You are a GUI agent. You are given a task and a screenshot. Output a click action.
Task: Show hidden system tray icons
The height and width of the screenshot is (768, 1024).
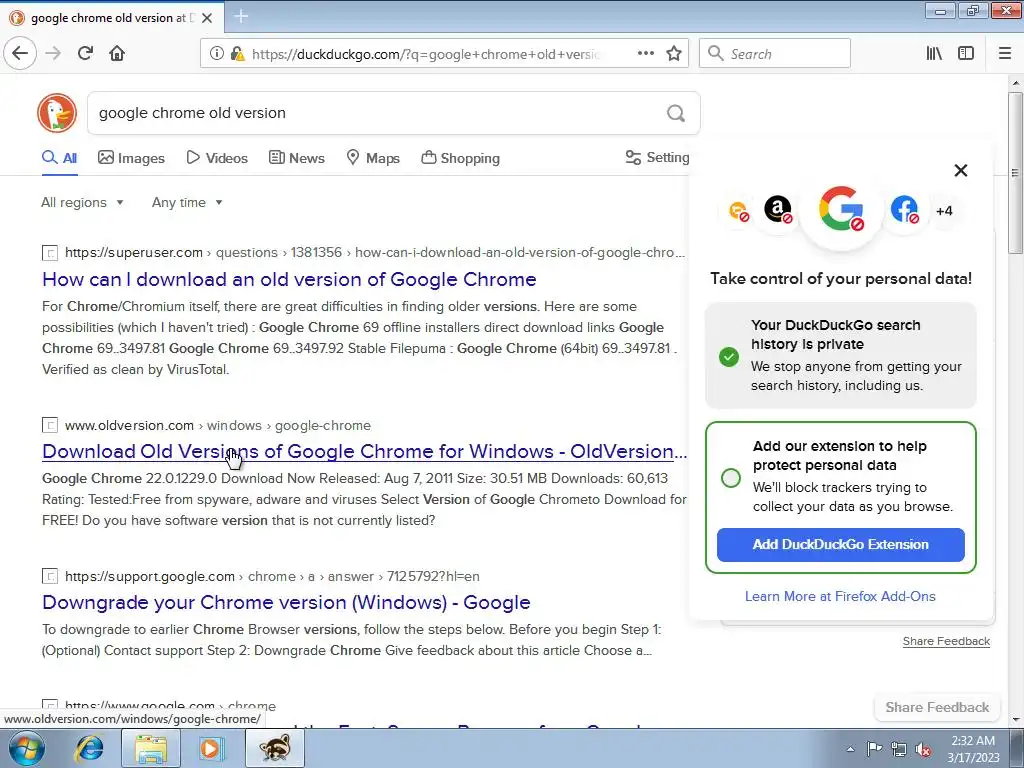tap(850, 749)
